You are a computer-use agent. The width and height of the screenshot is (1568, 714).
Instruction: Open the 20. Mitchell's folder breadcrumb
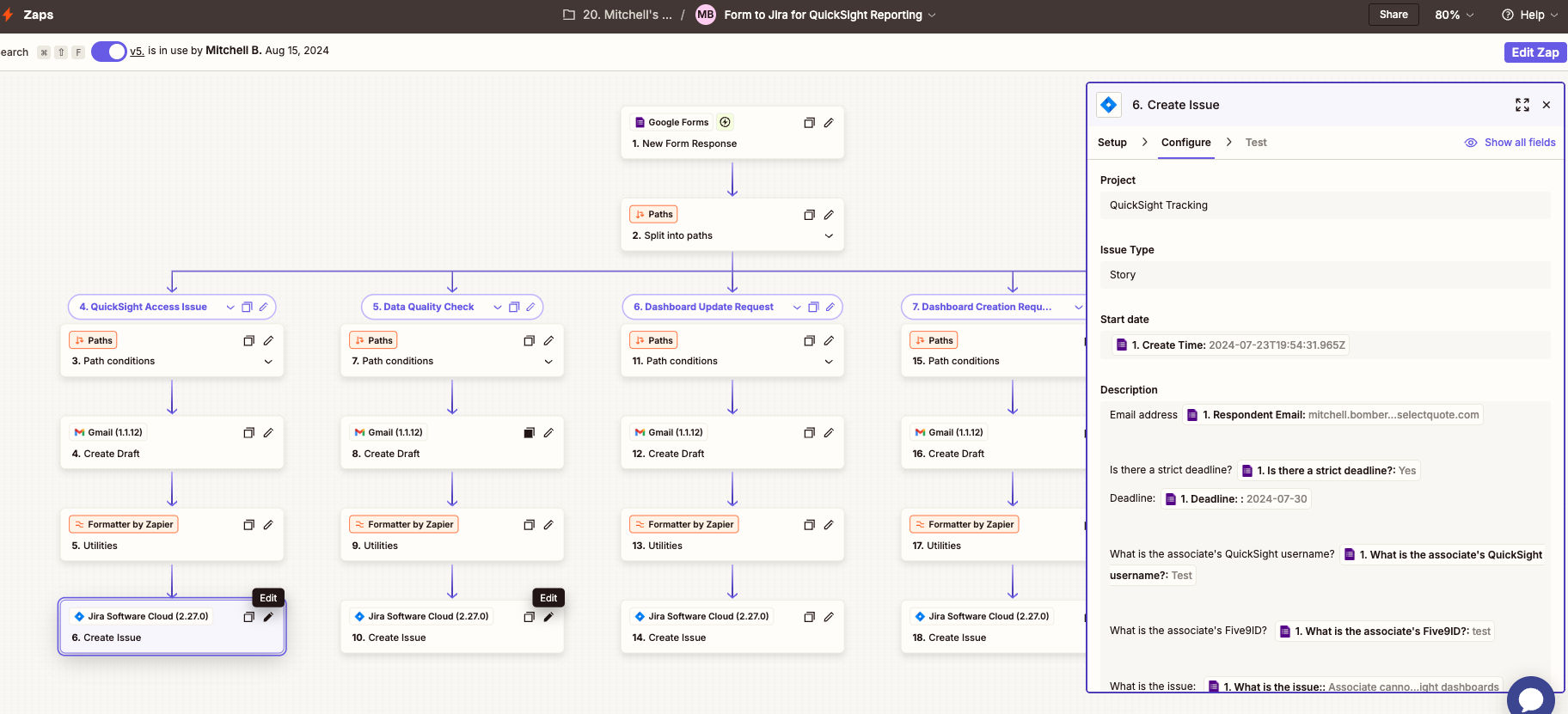pos(618,15)
